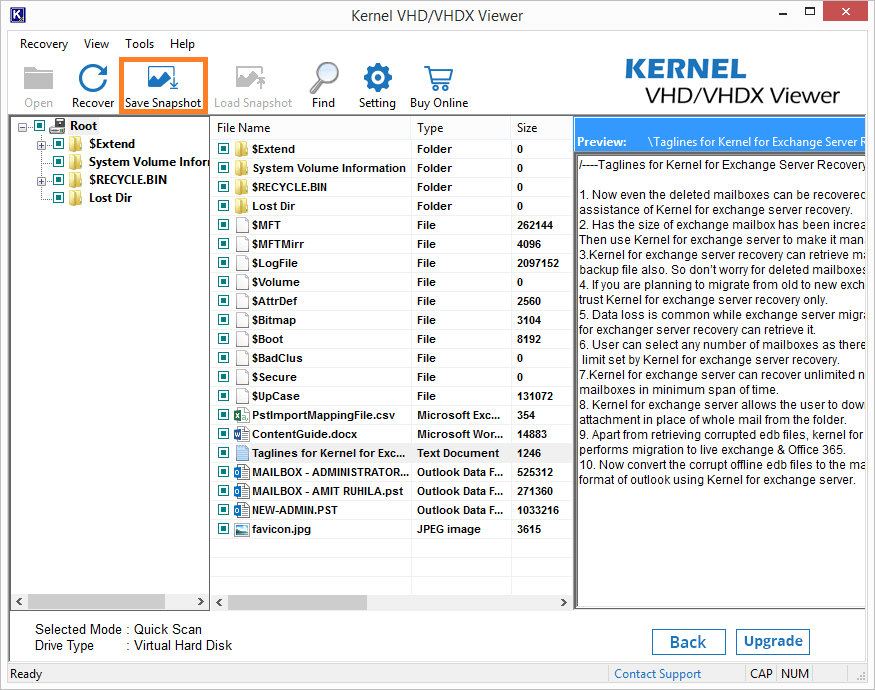Open the View menu

96,44
